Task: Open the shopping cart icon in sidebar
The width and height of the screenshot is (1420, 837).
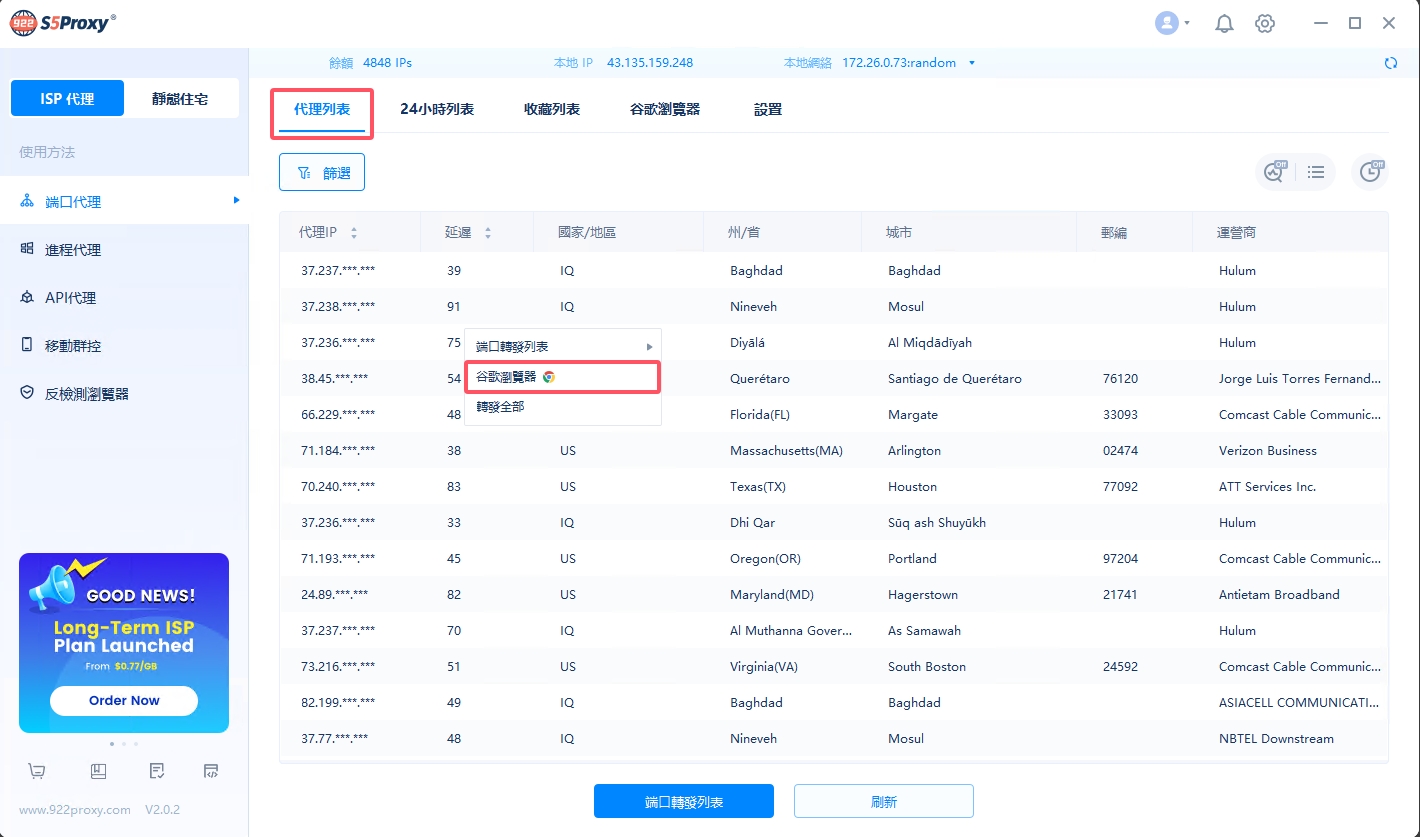Action: click(x=37, y=771)
